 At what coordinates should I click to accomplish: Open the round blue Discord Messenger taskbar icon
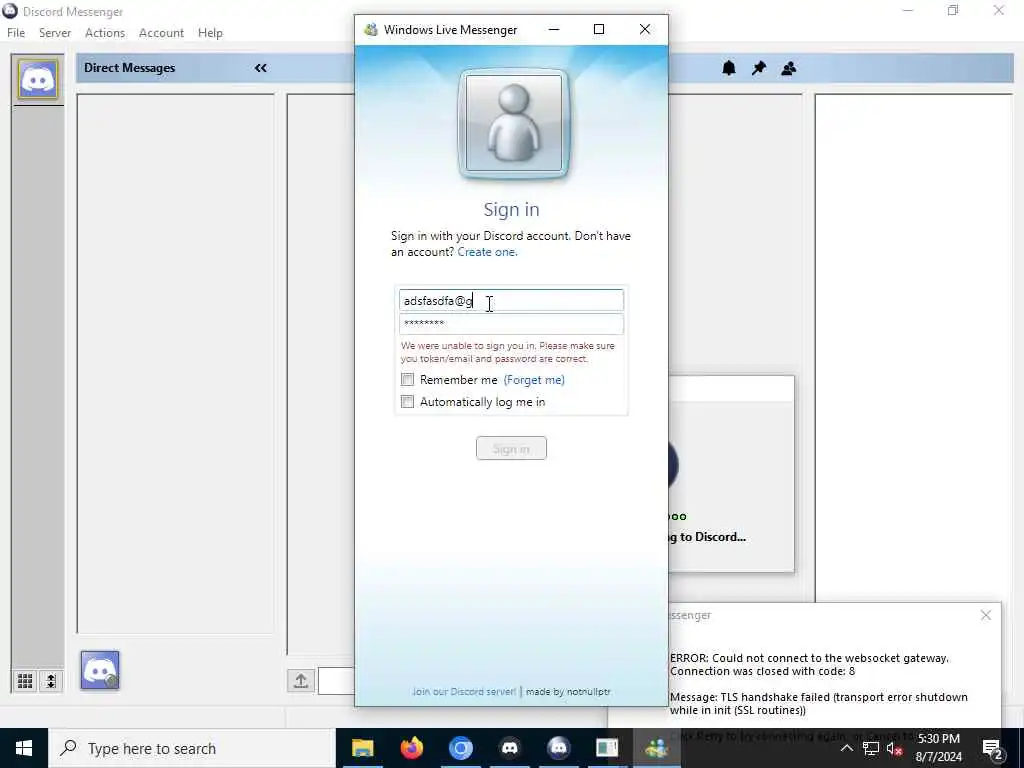click(558, 748)
